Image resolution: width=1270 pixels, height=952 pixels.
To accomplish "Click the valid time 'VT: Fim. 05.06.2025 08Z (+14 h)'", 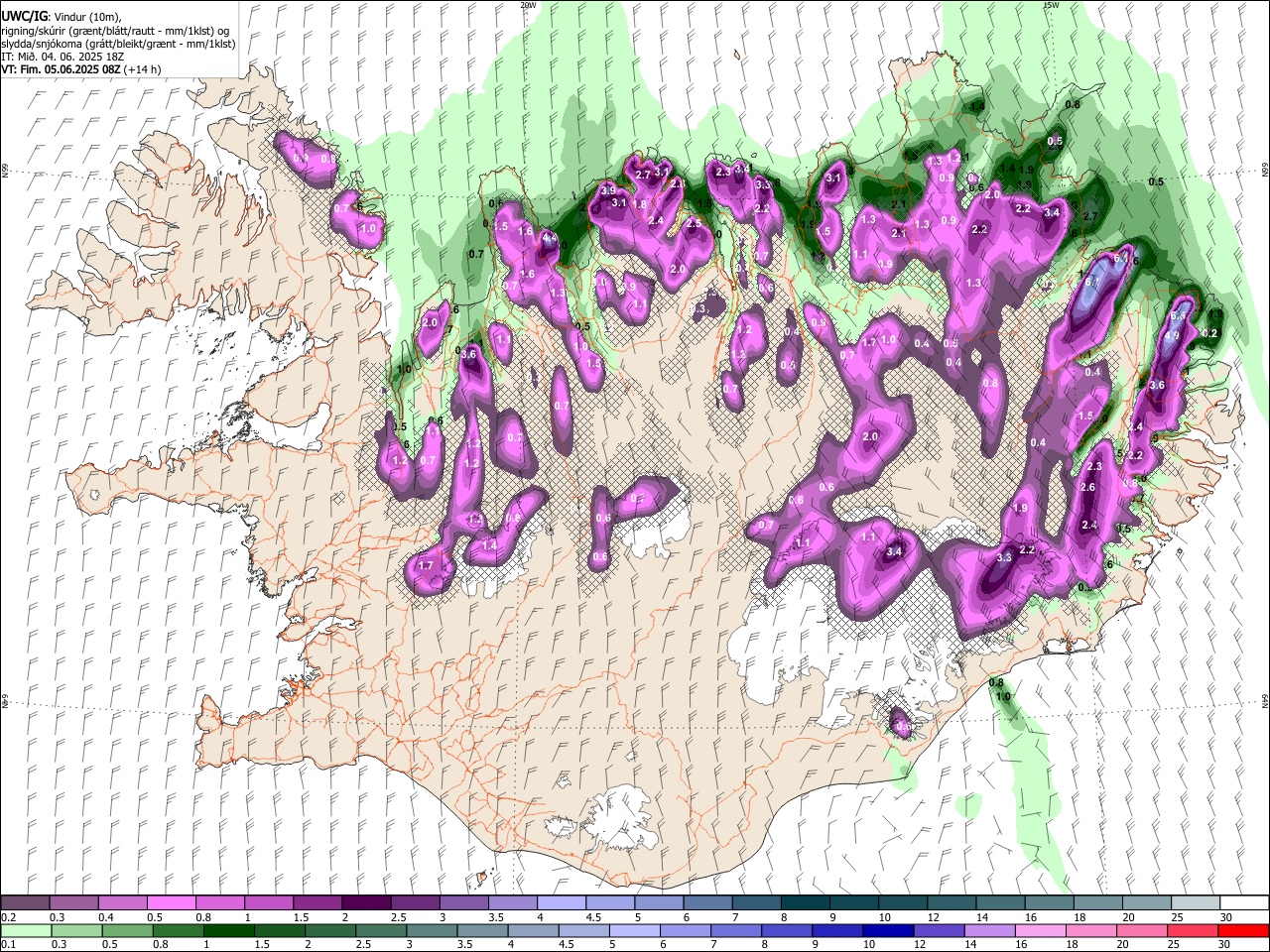I will coord(81,69).
